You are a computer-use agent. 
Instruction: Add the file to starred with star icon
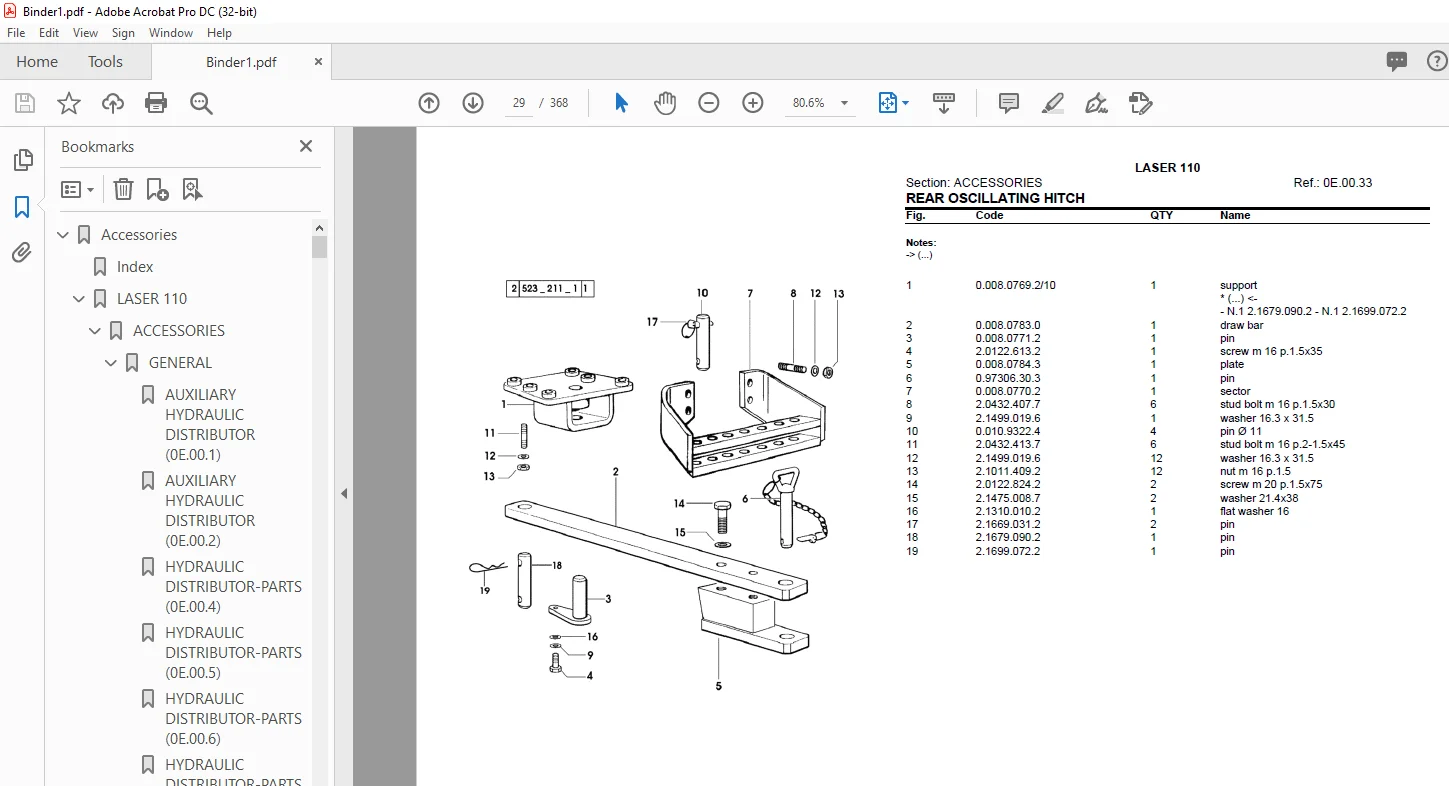tap(69, 103)
